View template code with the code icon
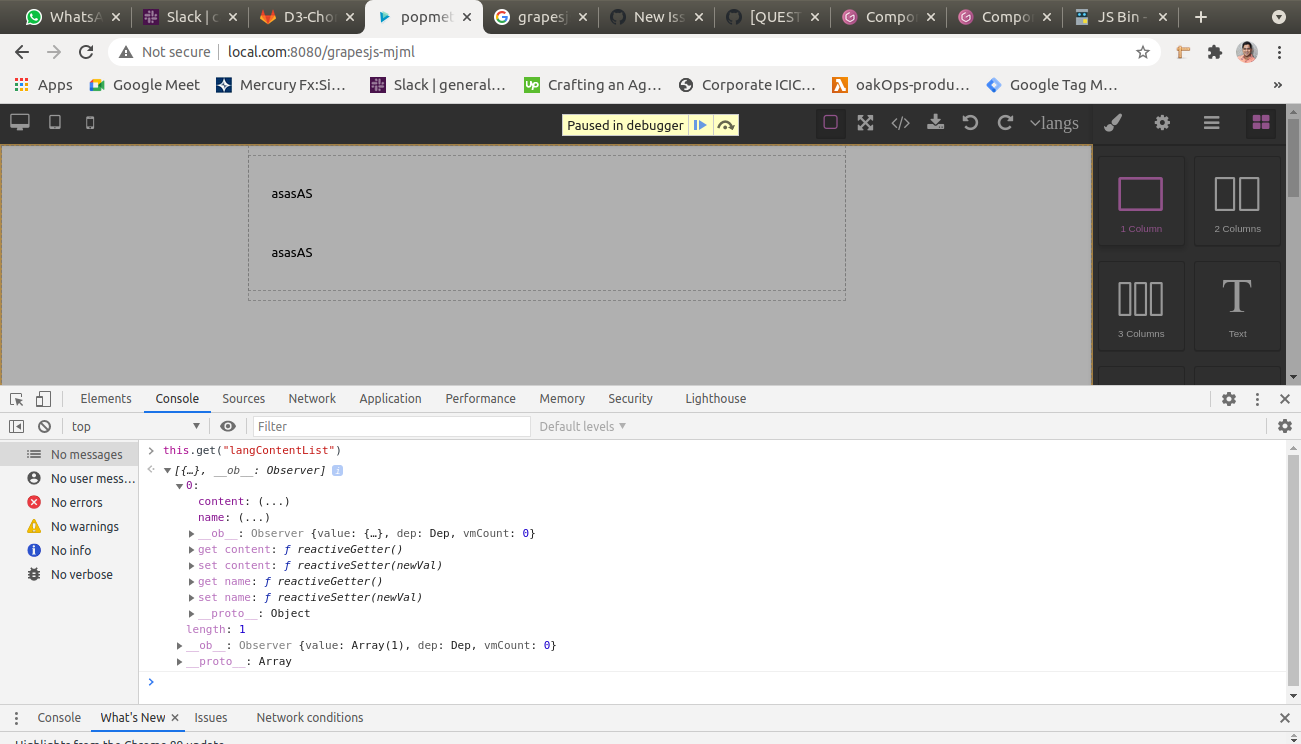 (899, 122)
